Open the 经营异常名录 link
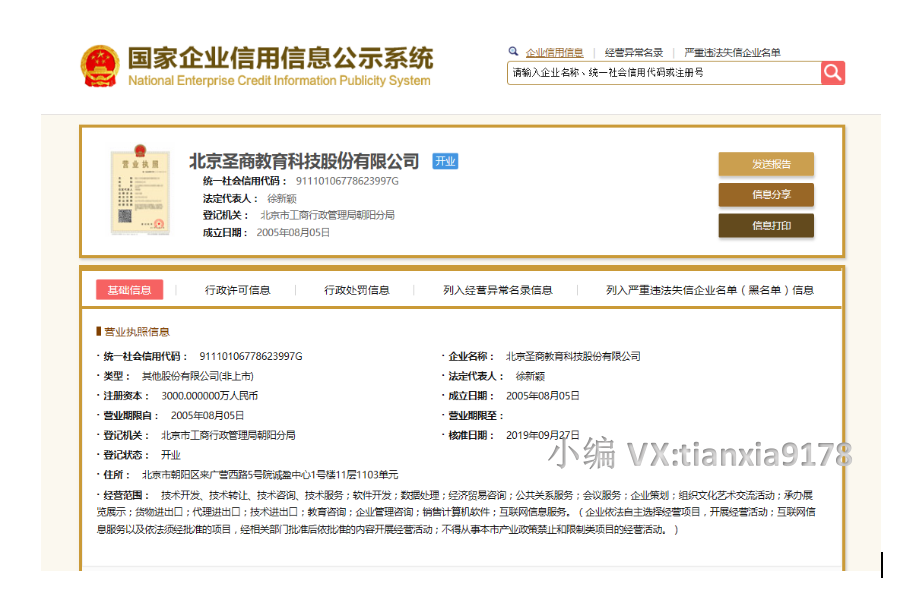 633,53
